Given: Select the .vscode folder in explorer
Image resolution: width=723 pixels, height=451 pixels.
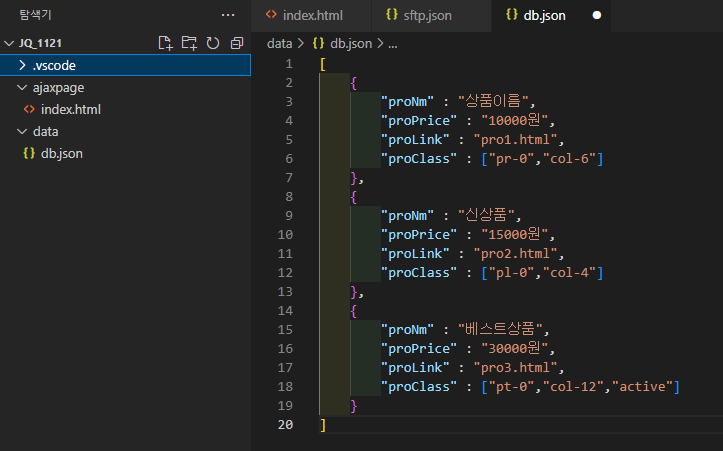Looking at the screenshot, I should coord(125,65).
